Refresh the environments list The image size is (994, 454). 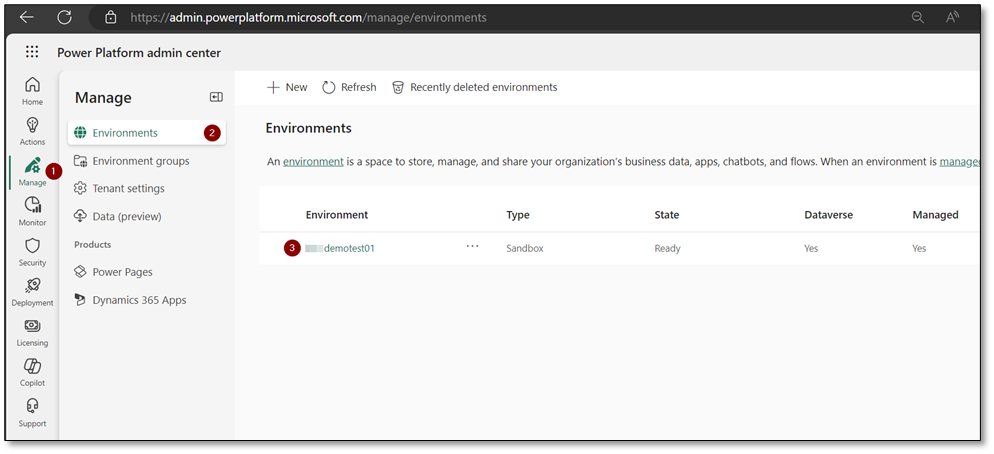tap(349, 88)
